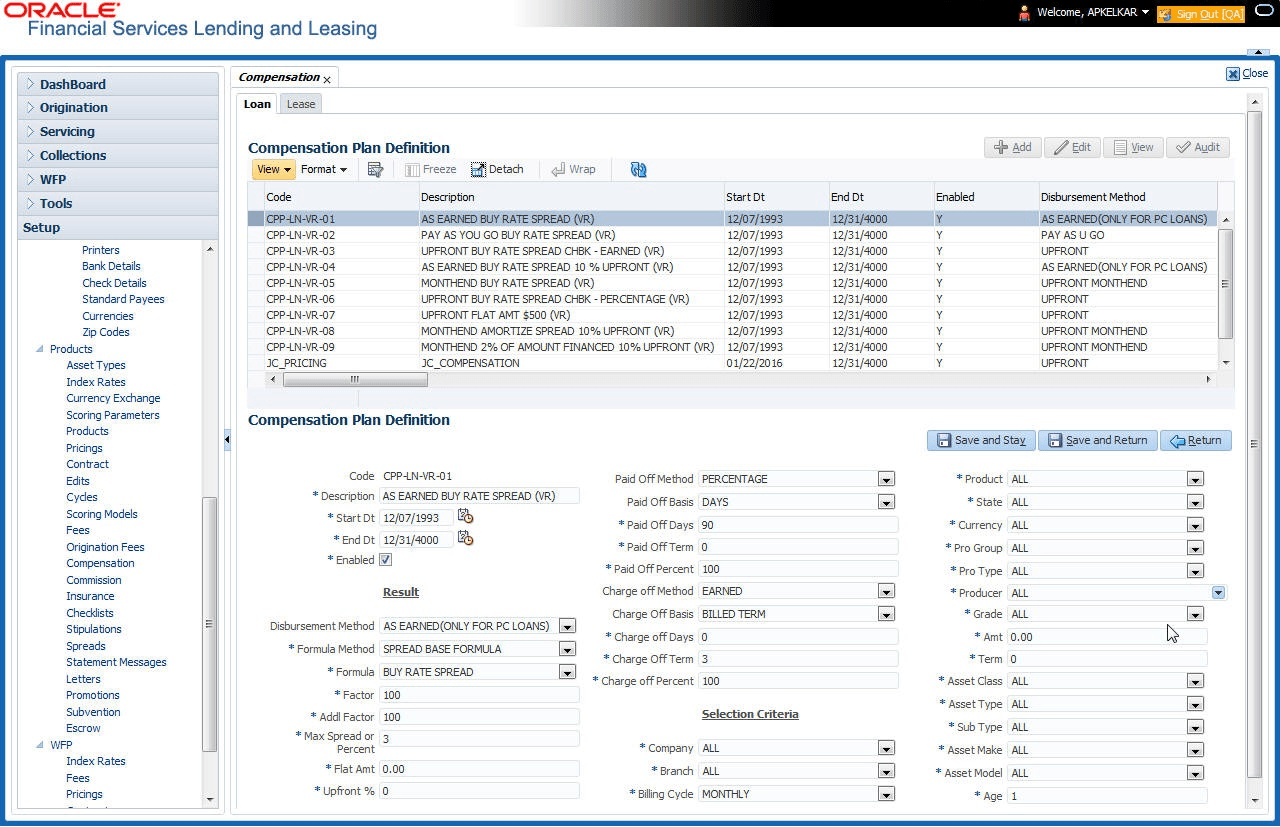Image resolution: width=1280 pixels, height=827 pixels.
Task: Open the View menu in table toolbar
Action: tap(273, 169)
